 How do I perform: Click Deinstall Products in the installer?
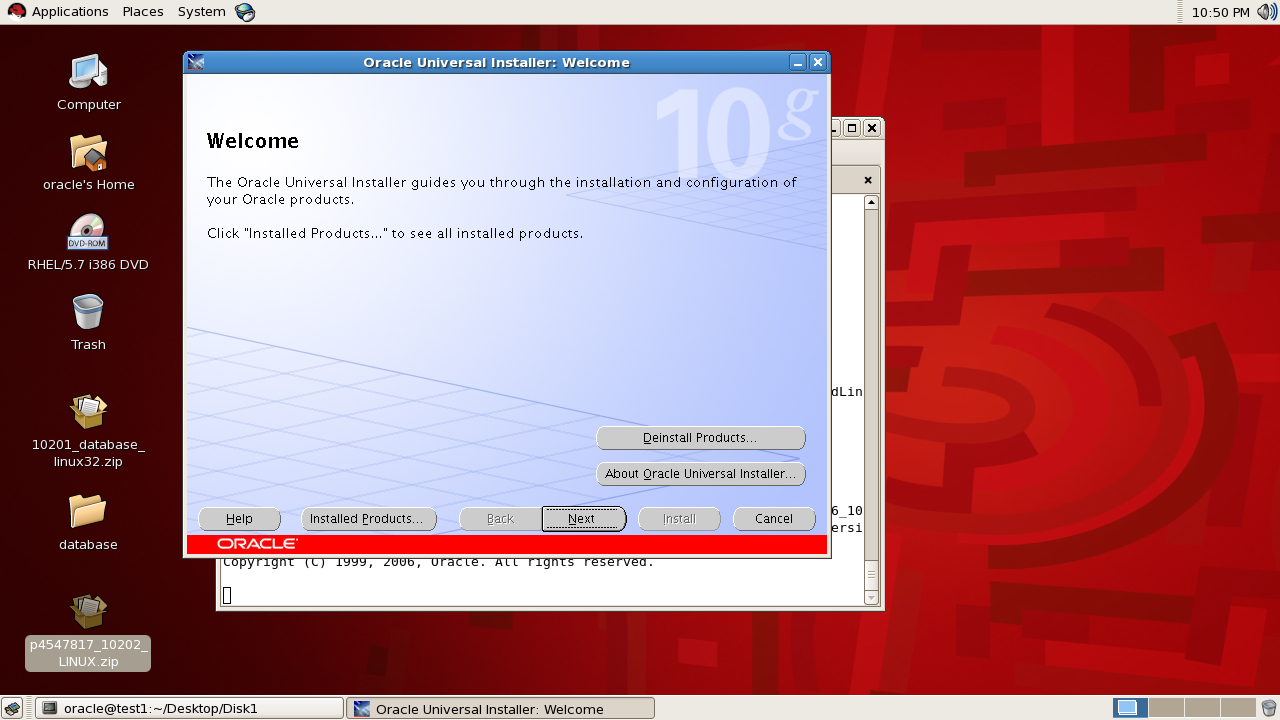[x=700, y=438]
